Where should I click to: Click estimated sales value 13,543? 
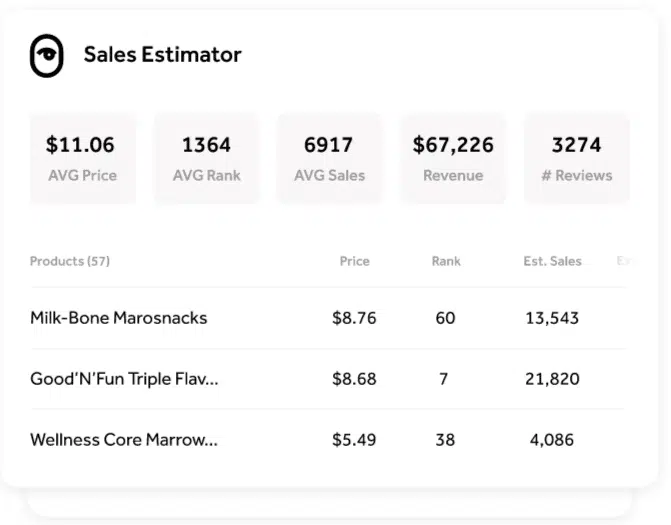pos(552,318)
